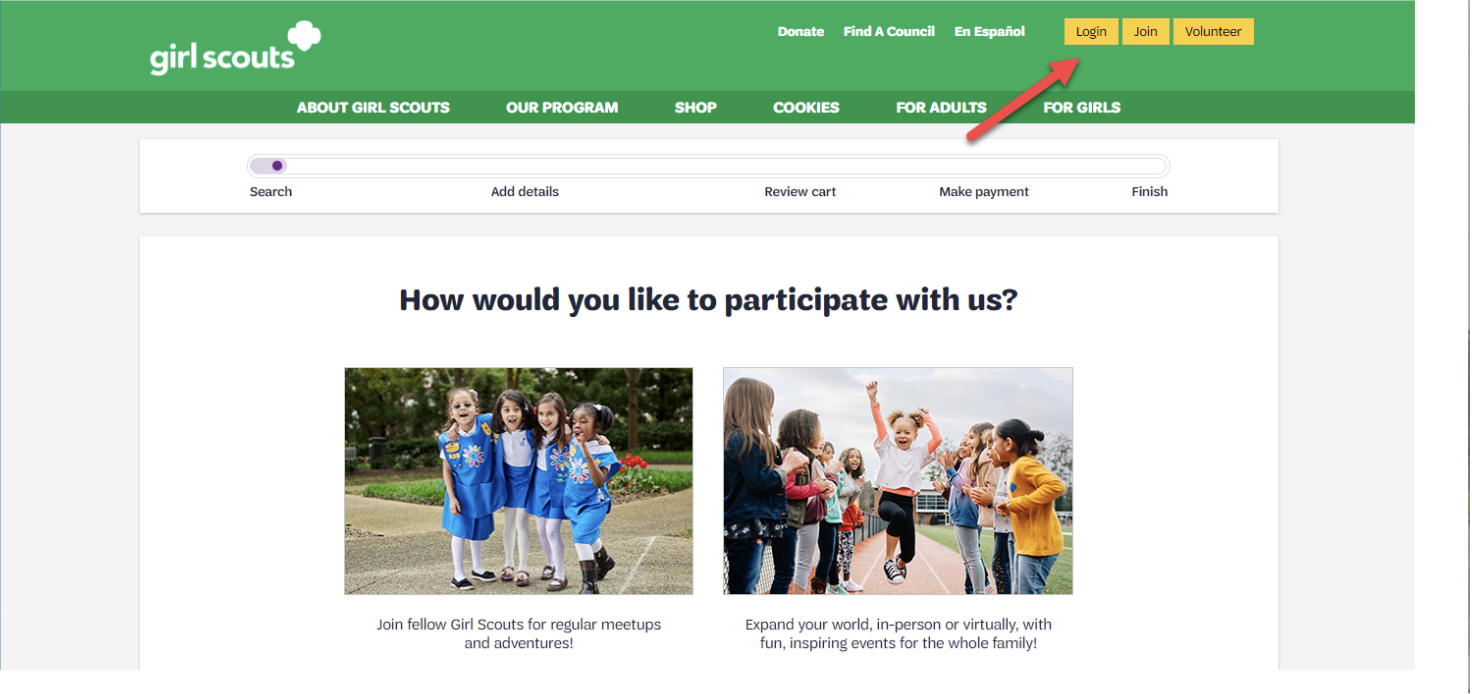Screen dimensions: 1472x694
Task: Switch to En Español
Action: pos(989,32)
